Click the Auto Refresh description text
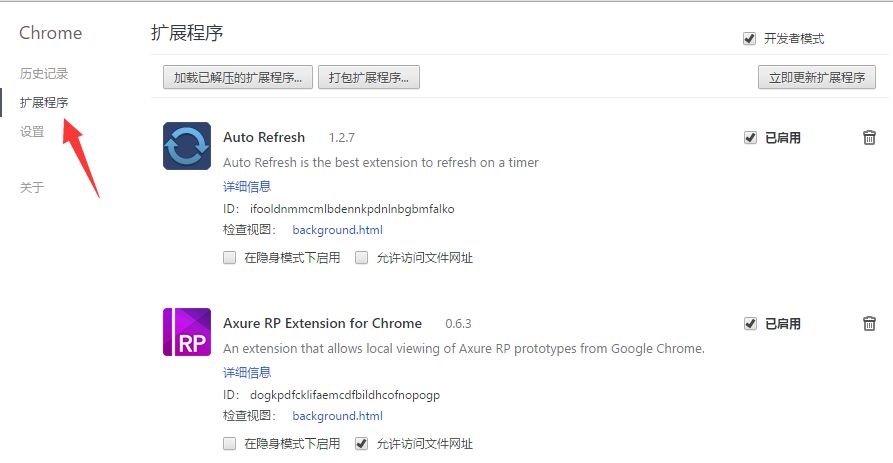 coord(381,163)
